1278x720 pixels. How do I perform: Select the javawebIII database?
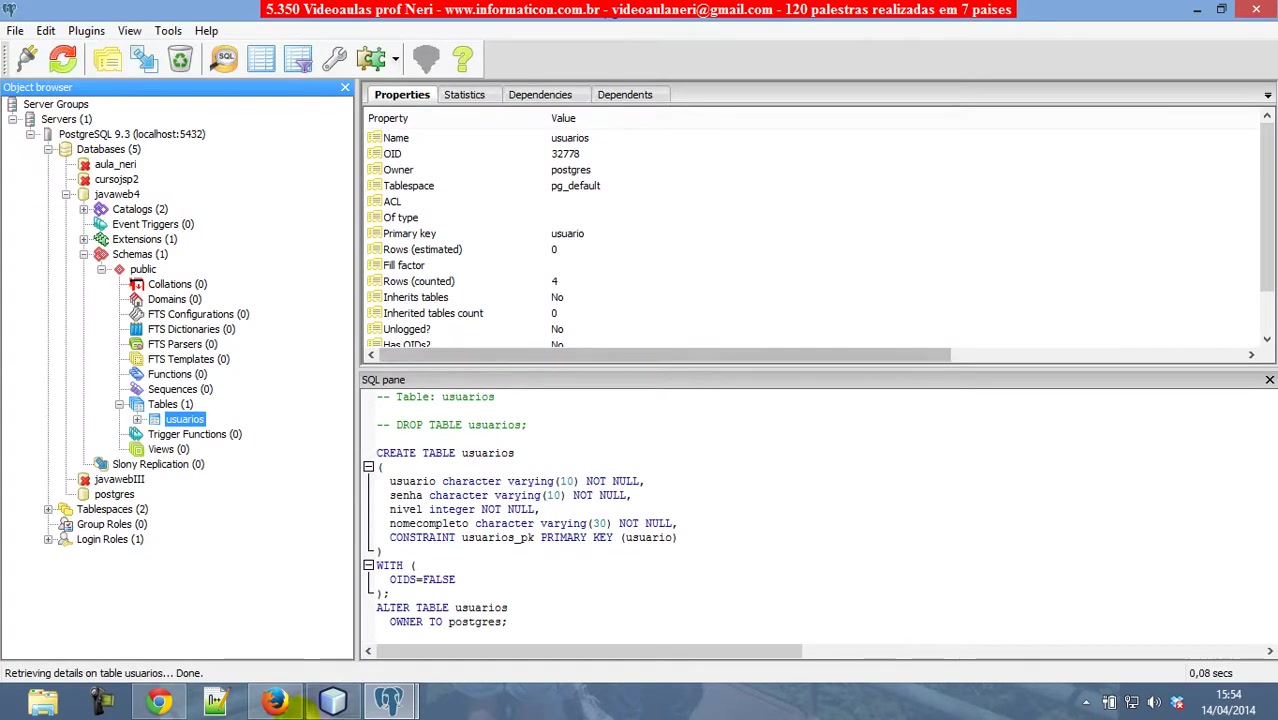click(x=119, y=479)
